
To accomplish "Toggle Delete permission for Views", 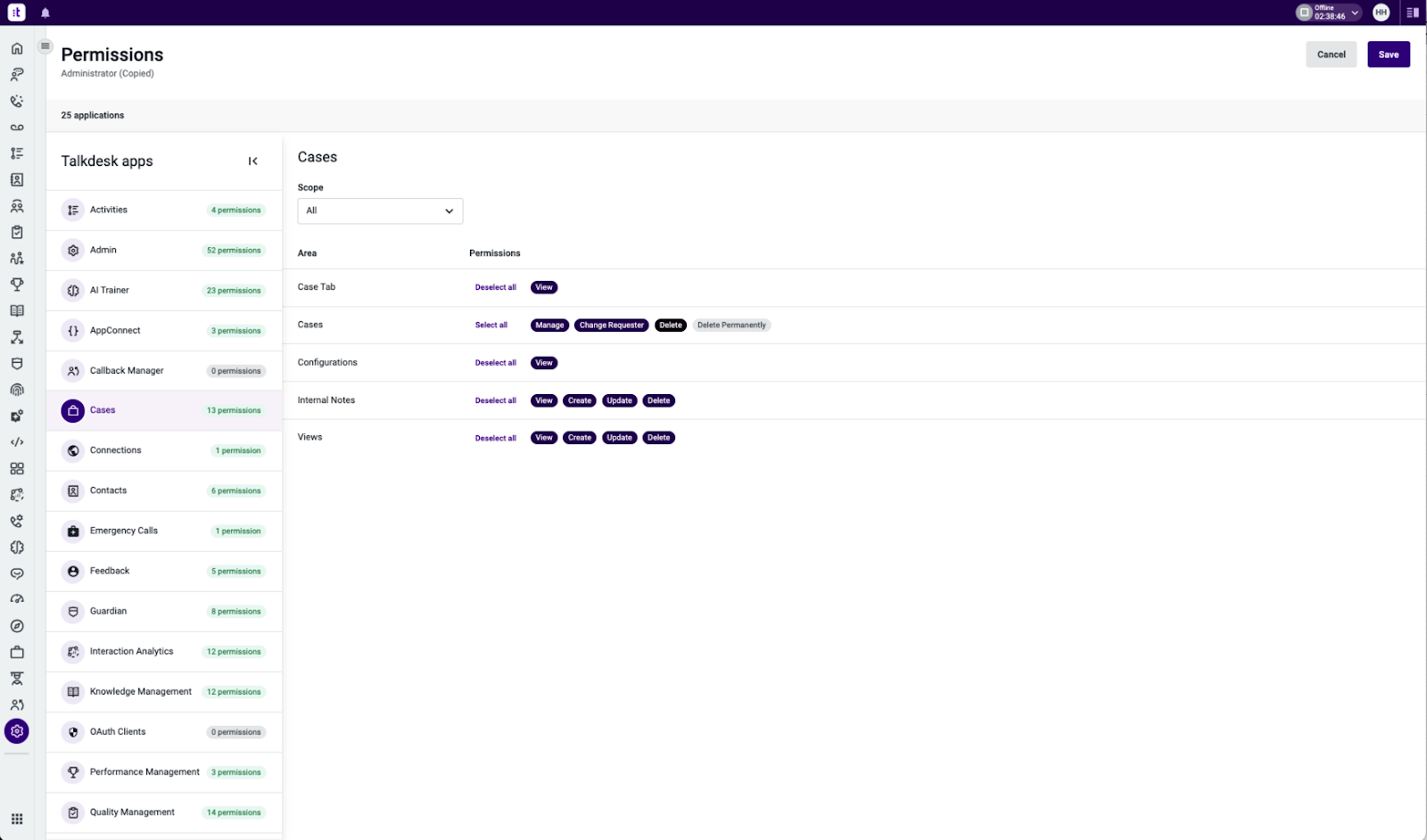I will tap(658, 438).
